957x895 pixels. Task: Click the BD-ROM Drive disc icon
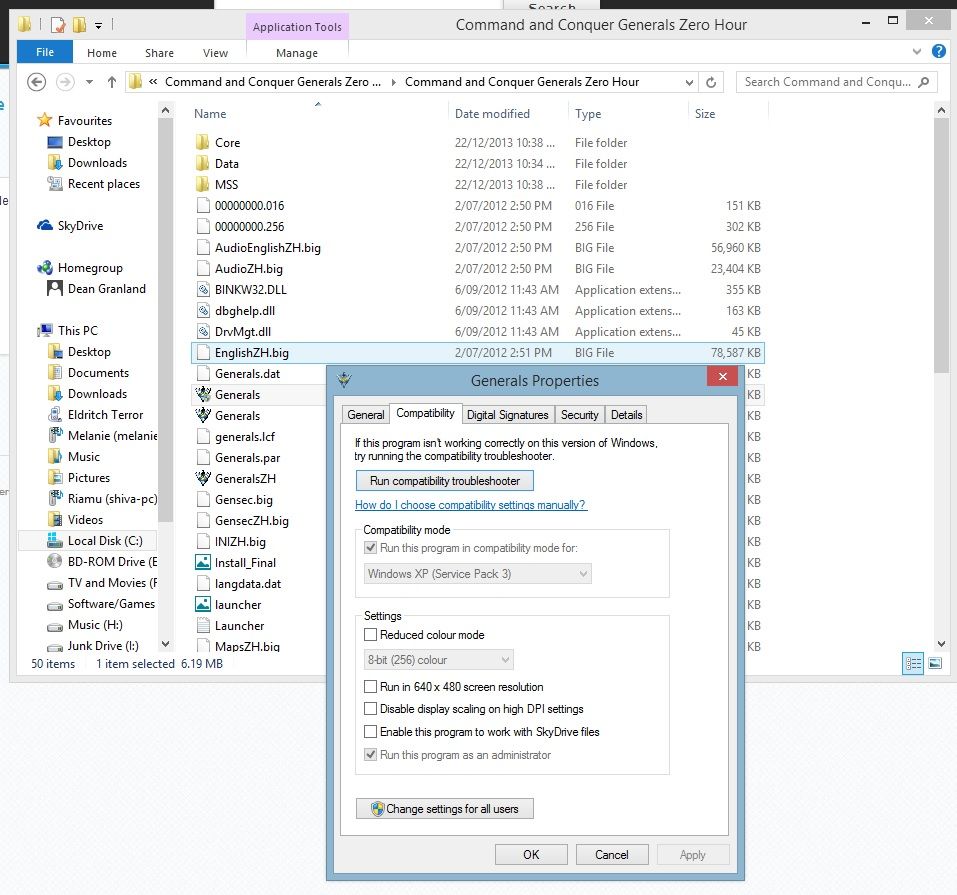pyautogui.click(x=55, y=562)
